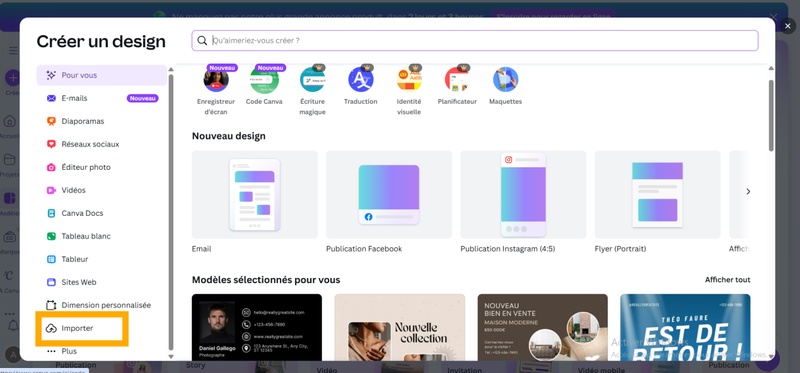Click Afficher tout link

click(x=728, y=280)
